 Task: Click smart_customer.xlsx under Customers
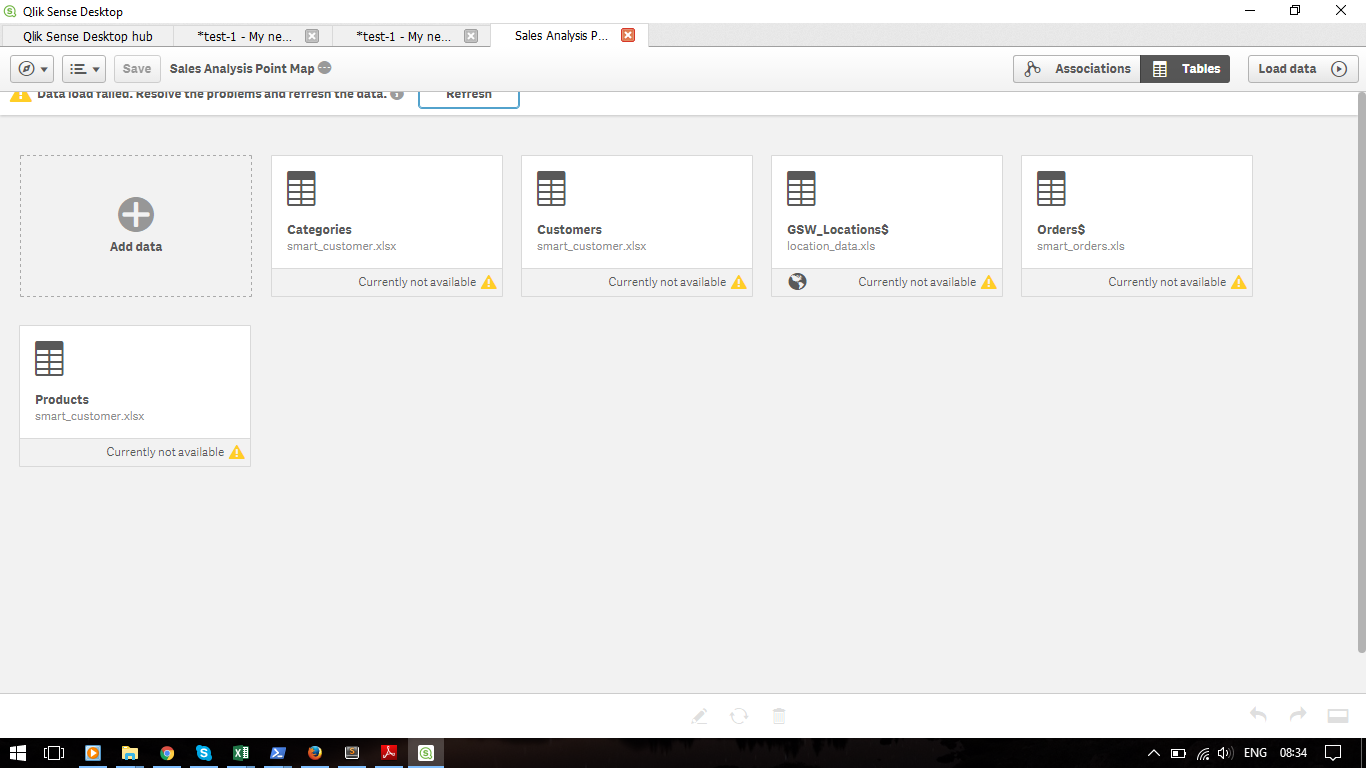(x=592, y=246)
